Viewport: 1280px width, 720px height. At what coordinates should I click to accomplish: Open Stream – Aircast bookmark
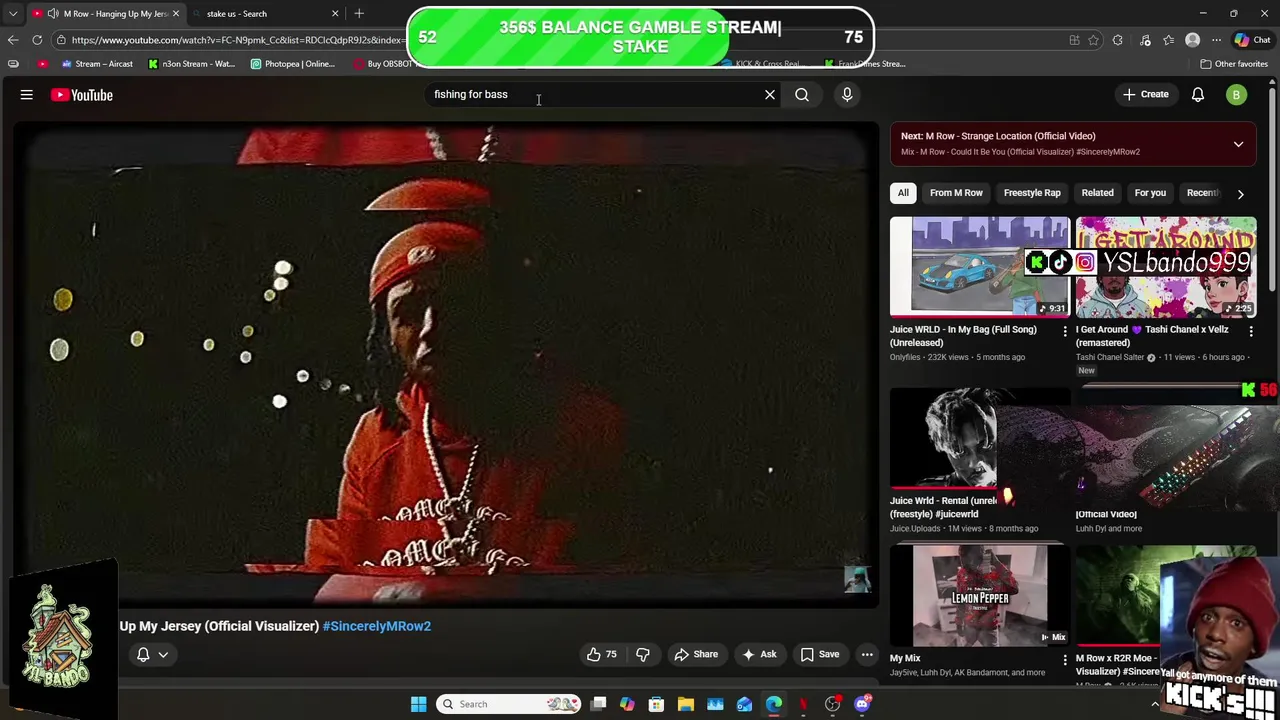[x=97, y=64]
